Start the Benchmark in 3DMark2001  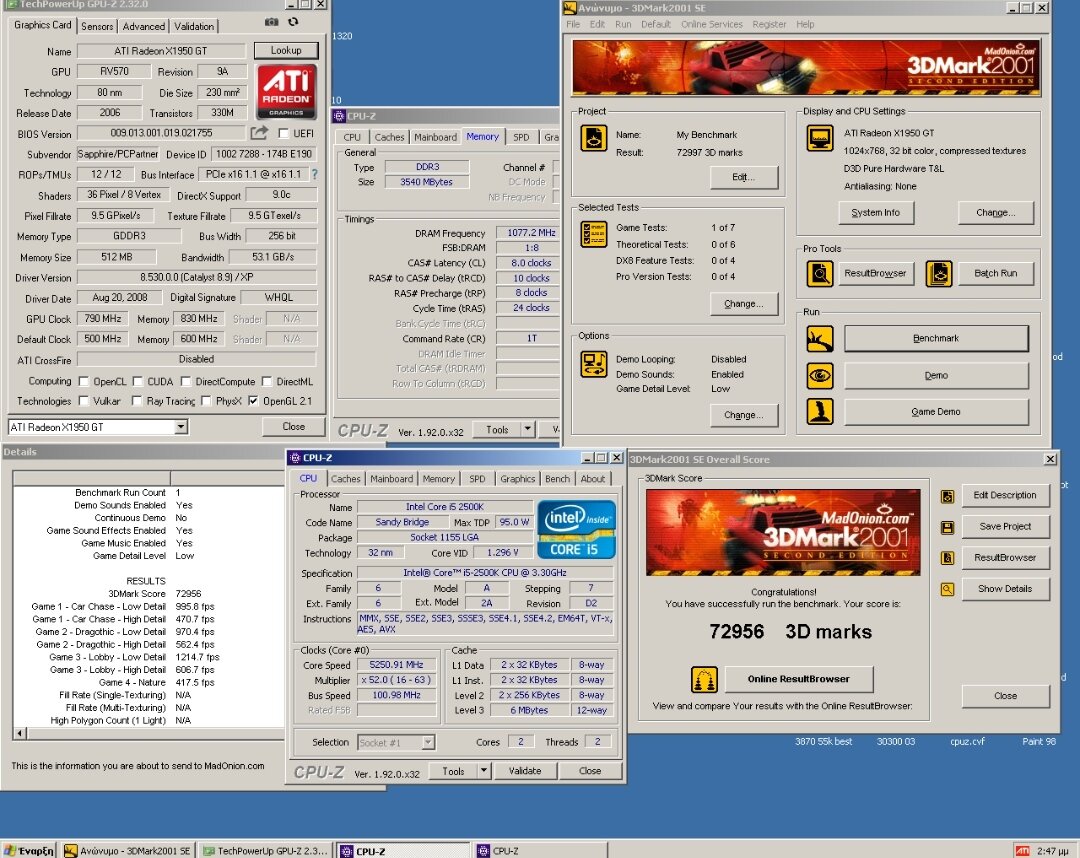coord(935,339)
